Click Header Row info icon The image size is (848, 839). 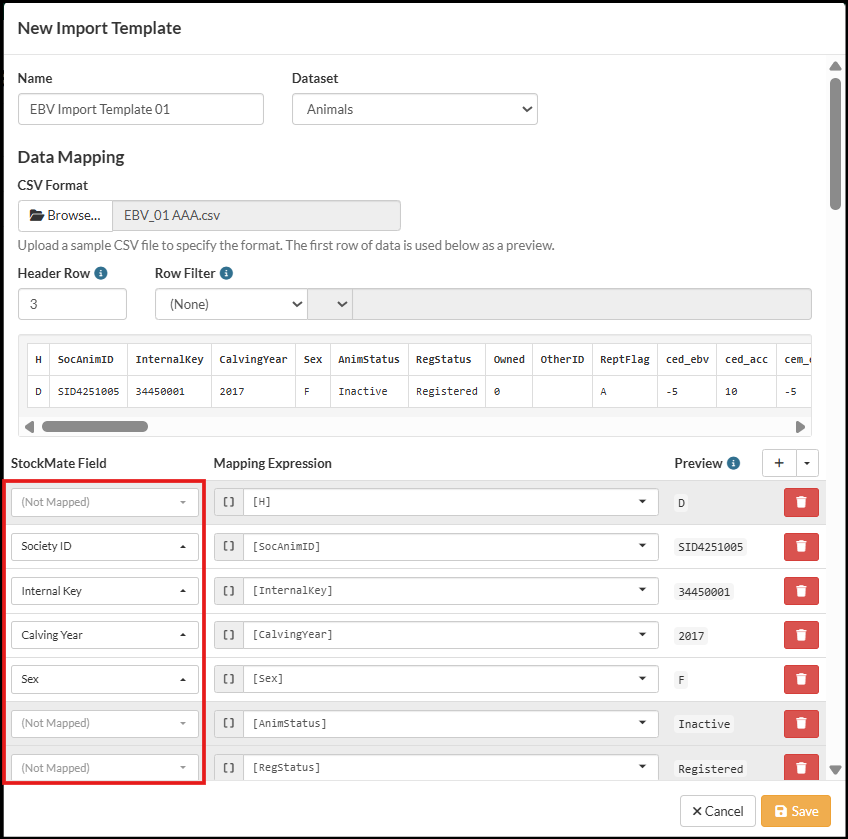coord(101,273)
